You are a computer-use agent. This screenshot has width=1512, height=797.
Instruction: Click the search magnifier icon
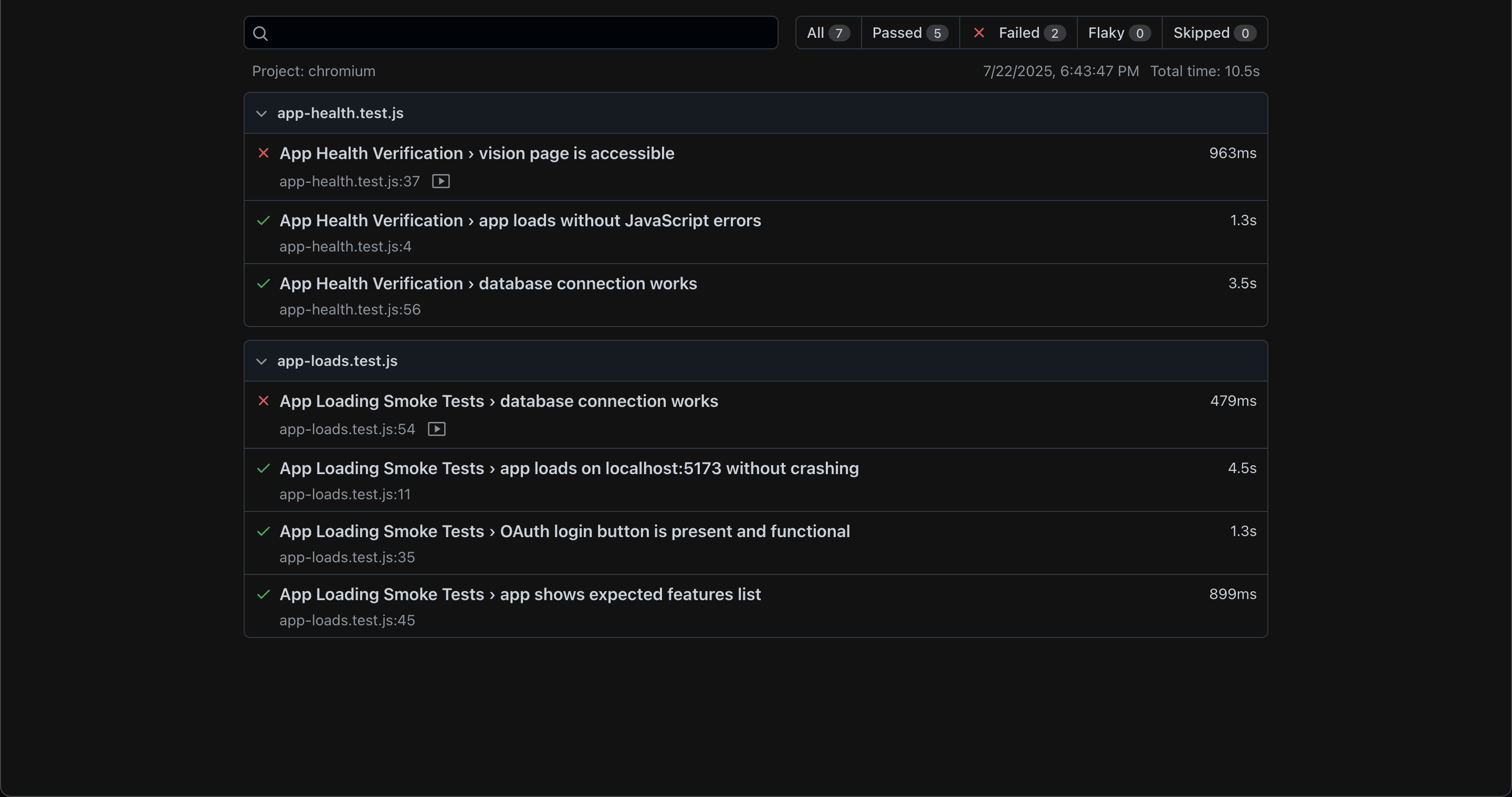[x=260, y=34]
